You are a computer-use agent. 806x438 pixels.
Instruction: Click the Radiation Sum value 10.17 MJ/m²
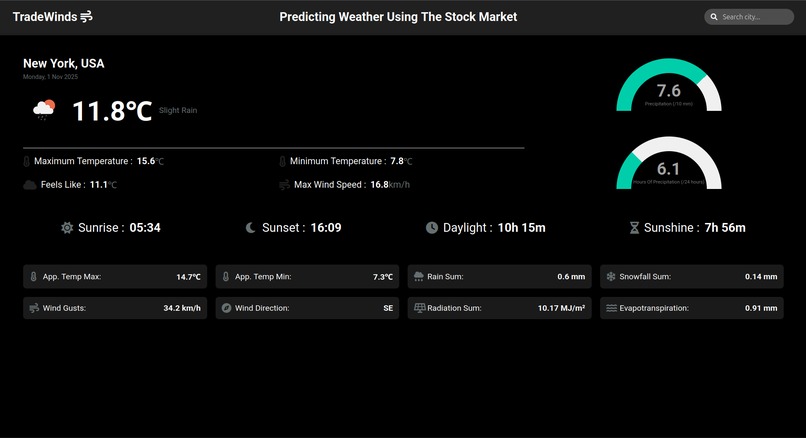pyautogui.click(x=561, y=308)
